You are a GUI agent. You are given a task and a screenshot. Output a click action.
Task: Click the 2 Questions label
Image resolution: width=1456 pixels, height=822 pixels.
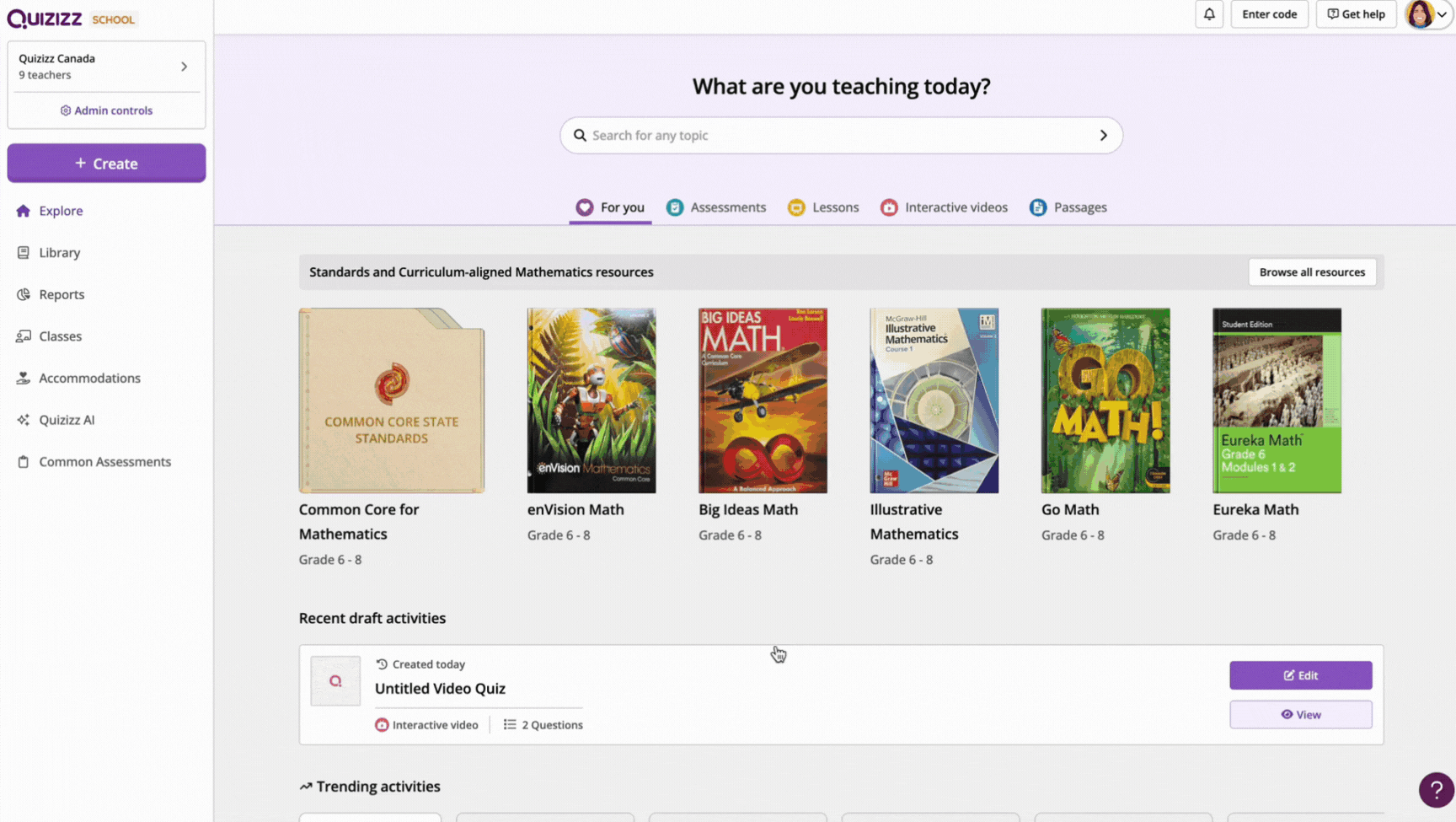[543, 725]
